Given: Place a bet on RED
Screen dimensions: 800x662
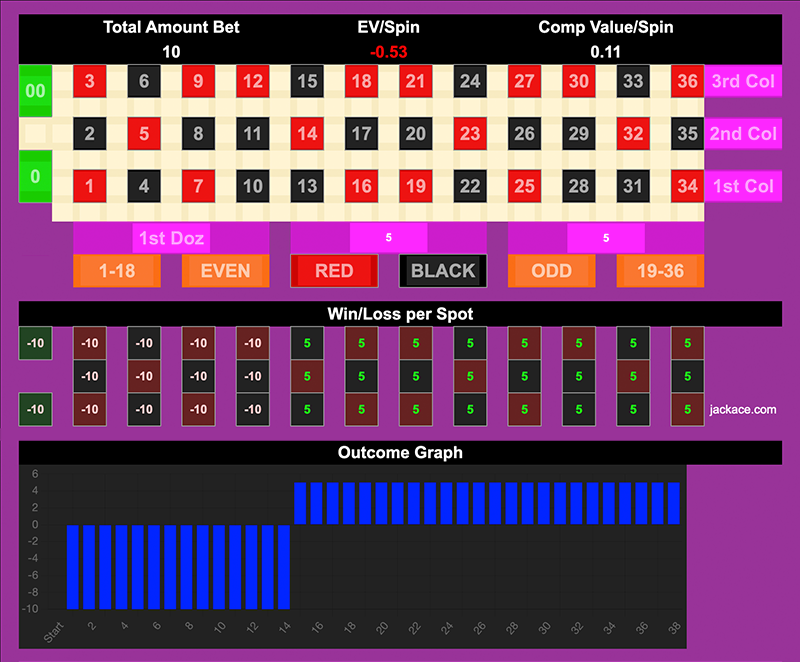Looking at the screenshot, I should click(334, 270).
